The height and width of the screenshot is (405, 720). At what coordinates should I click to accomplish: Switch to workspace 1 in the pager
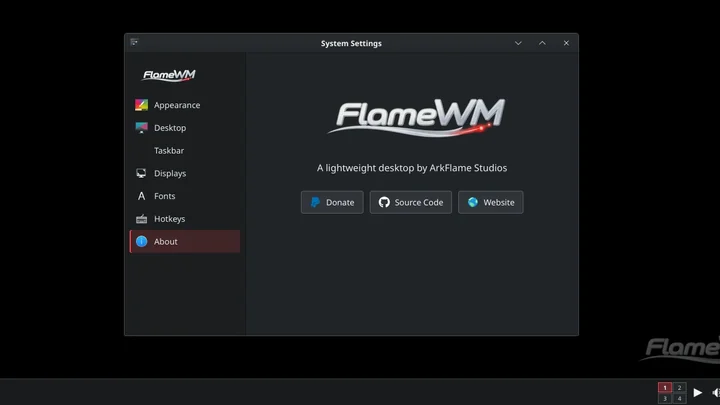pos(664,388)
